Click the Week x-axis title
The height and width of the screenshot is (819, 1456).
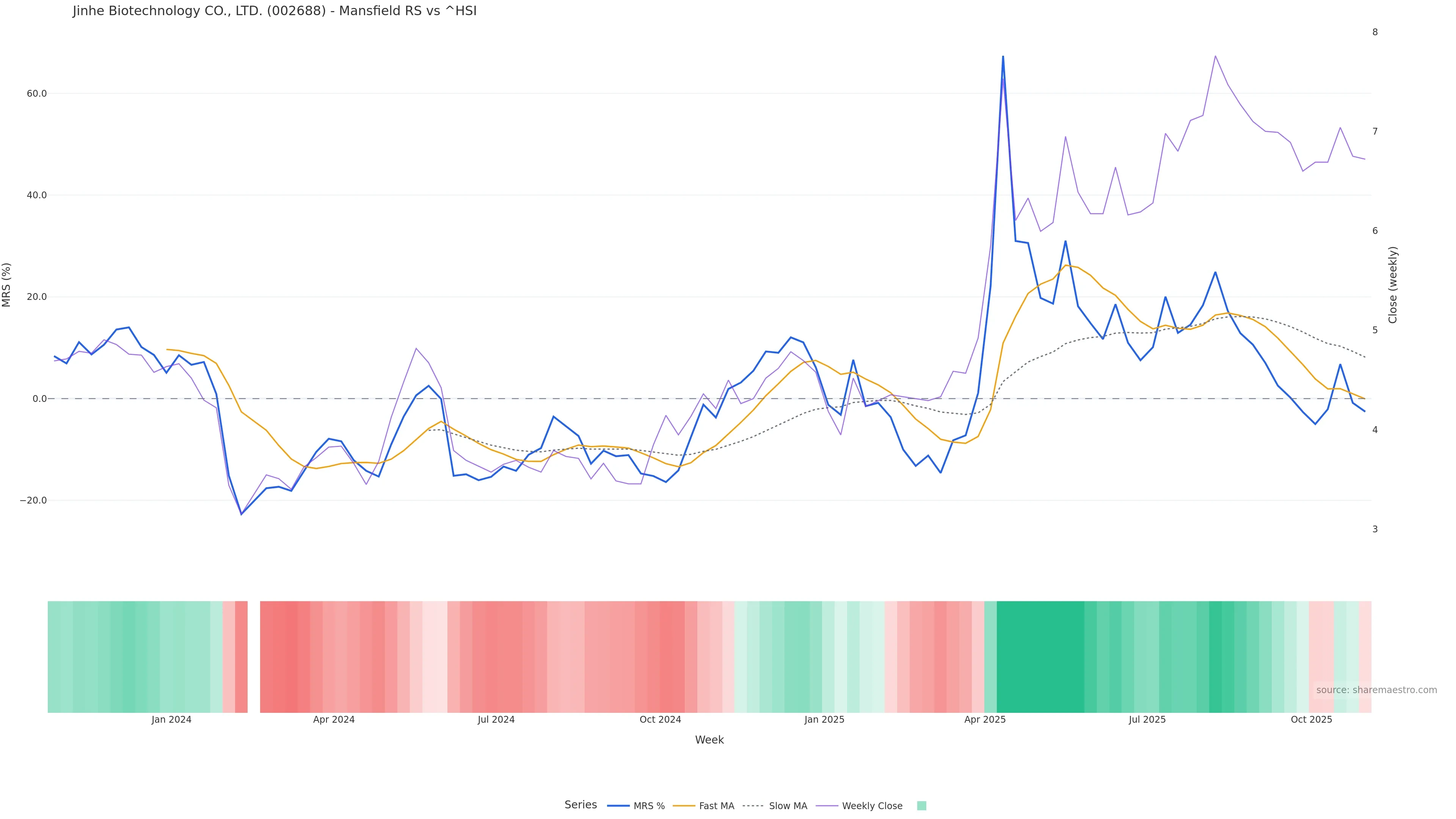coord(709,740)
